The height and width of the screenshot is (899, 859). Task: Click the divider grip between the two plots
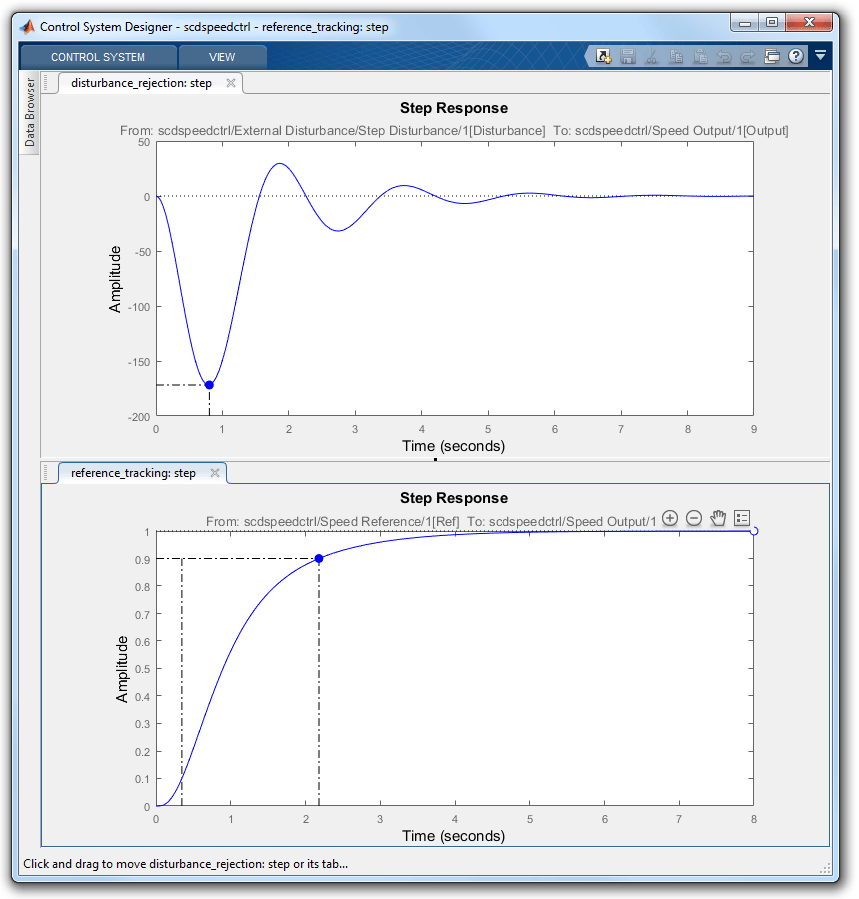(x=436, y=459)
